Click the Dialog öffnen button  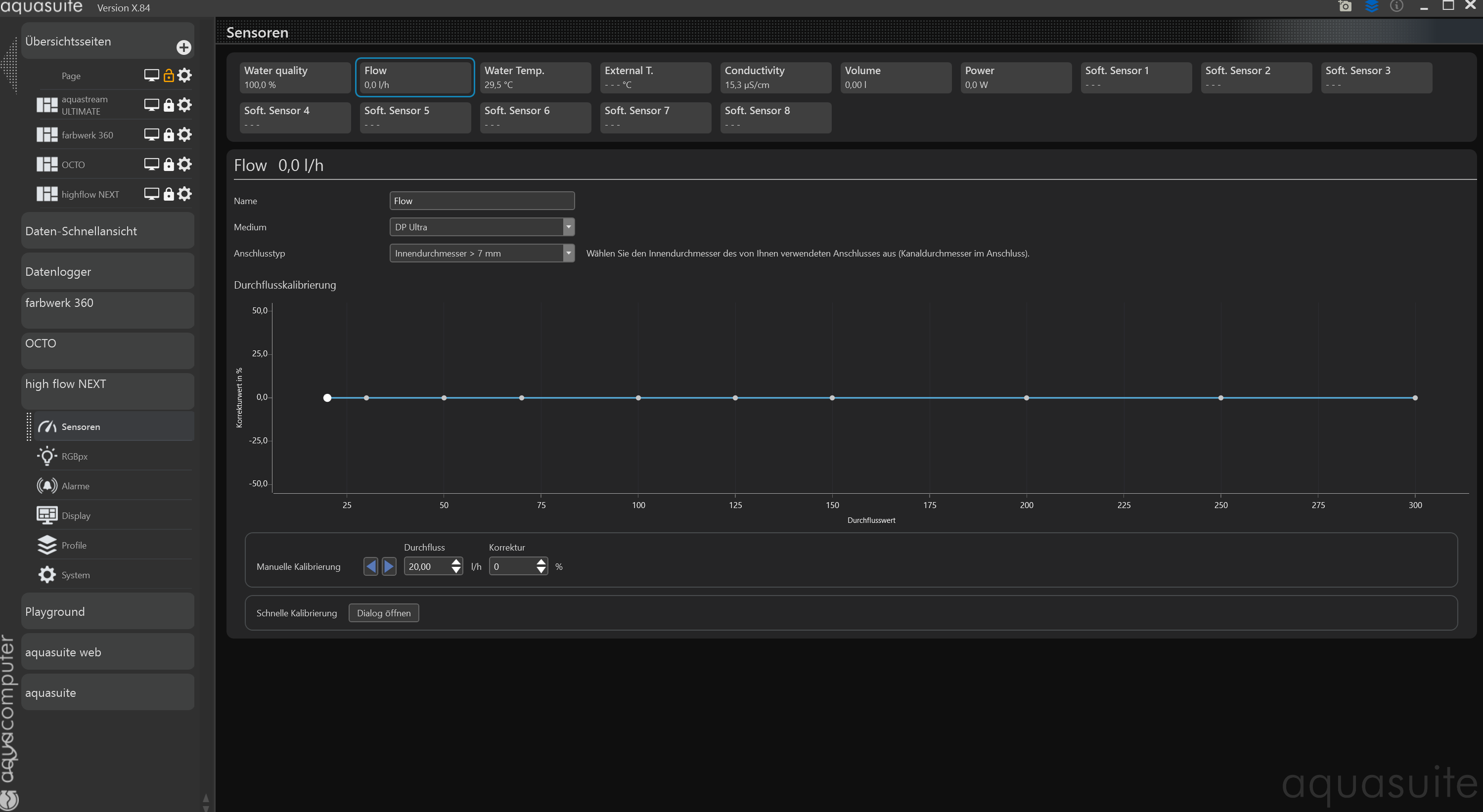click(x=383, y=613)
